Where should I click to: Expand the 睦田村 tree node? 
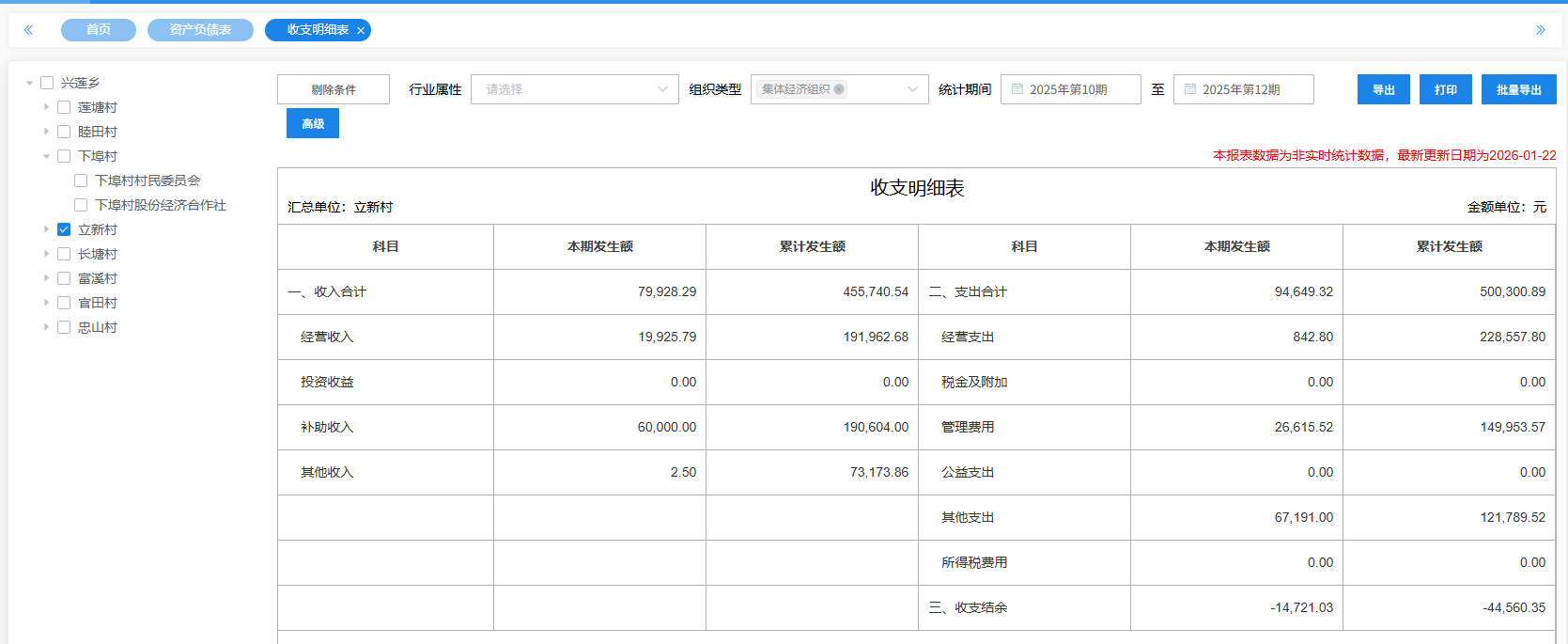[x=46, y=132]
